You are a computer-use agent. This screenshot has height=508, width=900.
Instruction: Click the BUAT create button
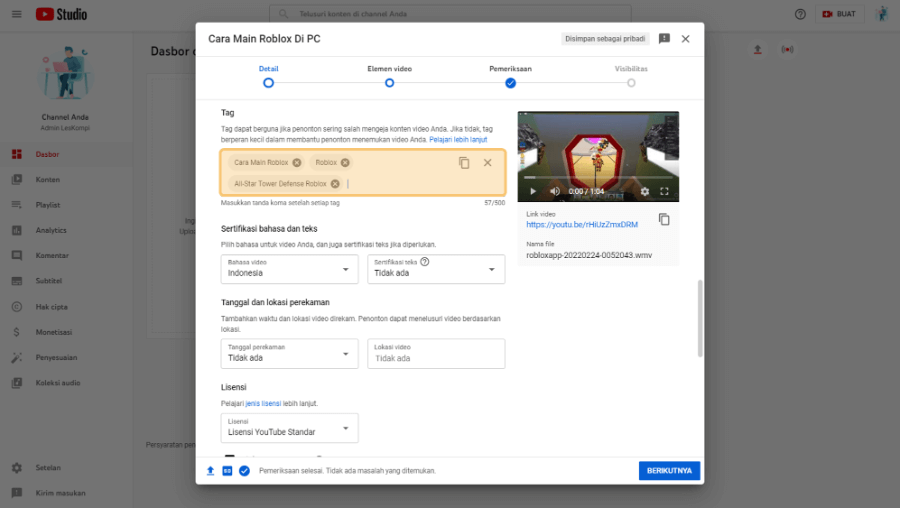point(839,14)
